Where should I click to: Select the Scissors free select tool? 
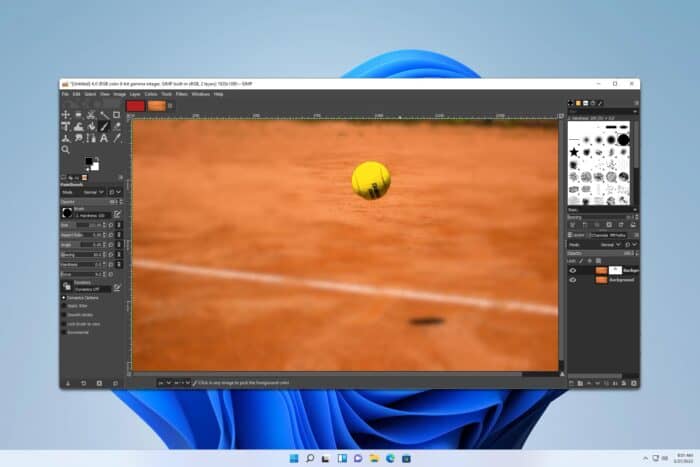click(91, 115)
